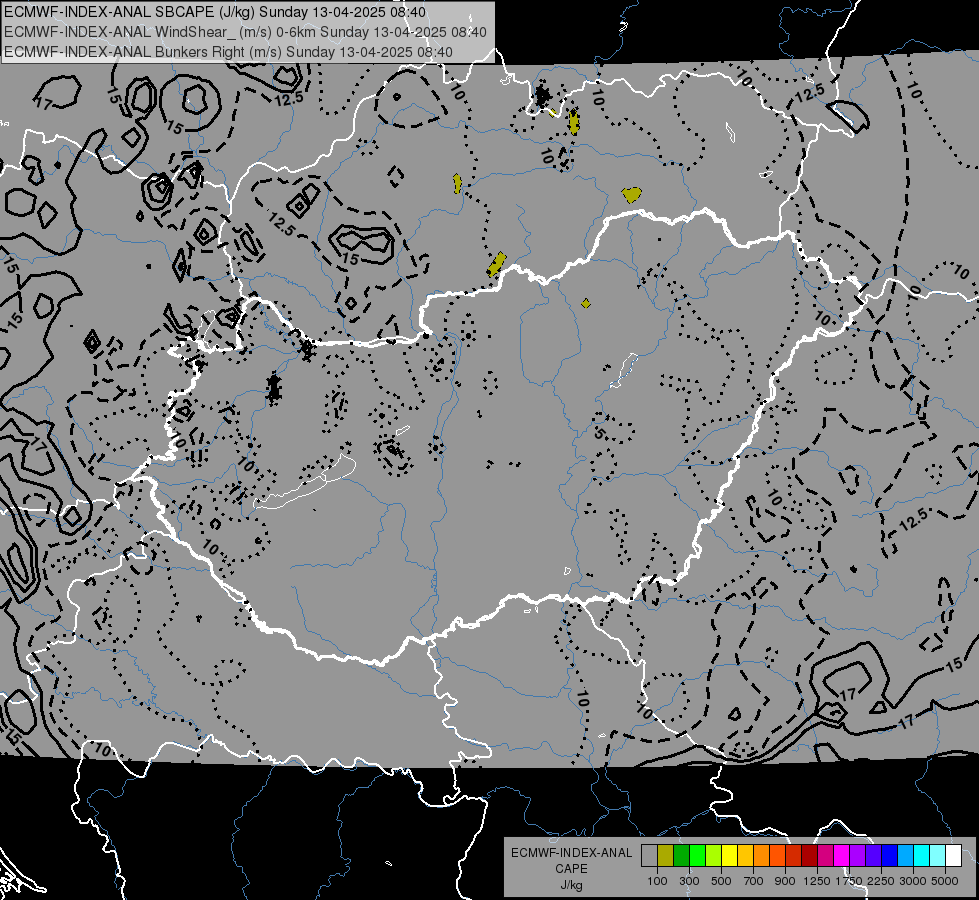The width and height of the screenshot is (979, 900).
Task: Click the dark maroon swatch before 1250
Action: [x=810, y=856]
